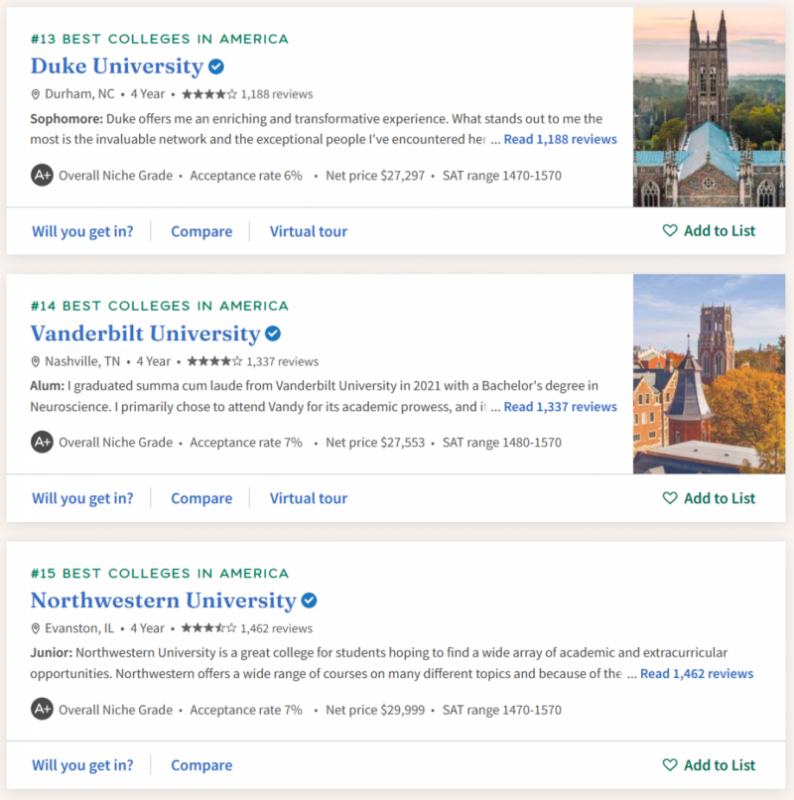
Task: Click Duke's A+ Niche grade badge
Action: click(42, 176)
